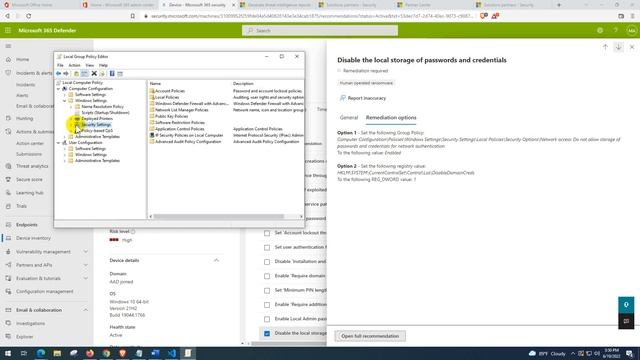The width and height of the screenshot is (640, 360).
Task: Click the up-one-level folder toolbar icon
Action: point(76,73)
